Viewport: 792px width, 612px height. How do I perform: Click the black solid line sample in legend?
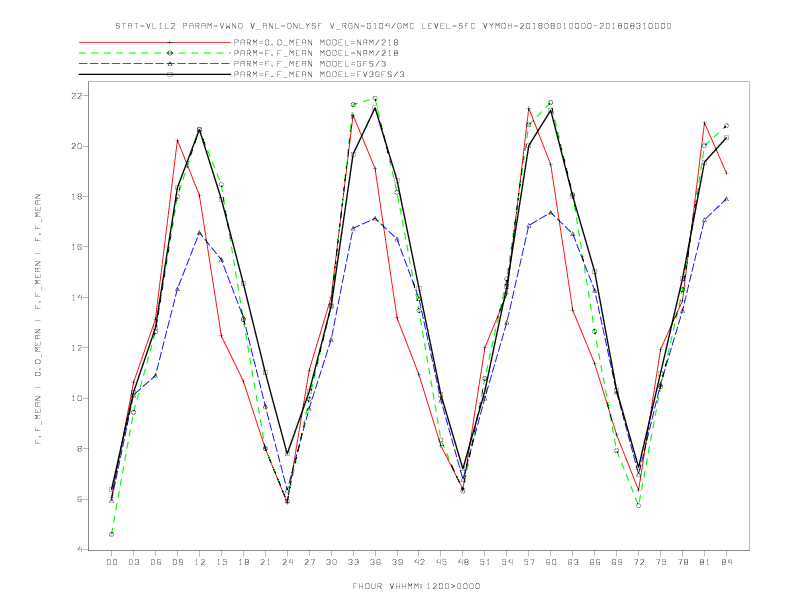155,74
